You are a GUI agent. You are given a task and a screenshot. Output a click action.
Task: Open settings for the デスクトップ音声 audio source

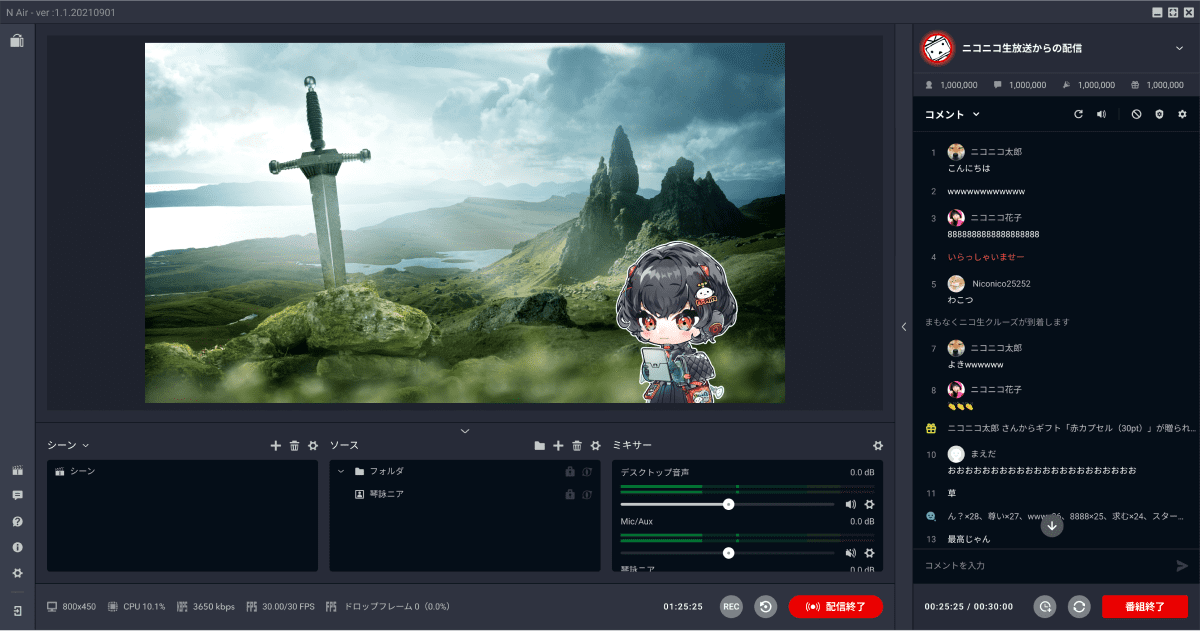tap(870, 505)
